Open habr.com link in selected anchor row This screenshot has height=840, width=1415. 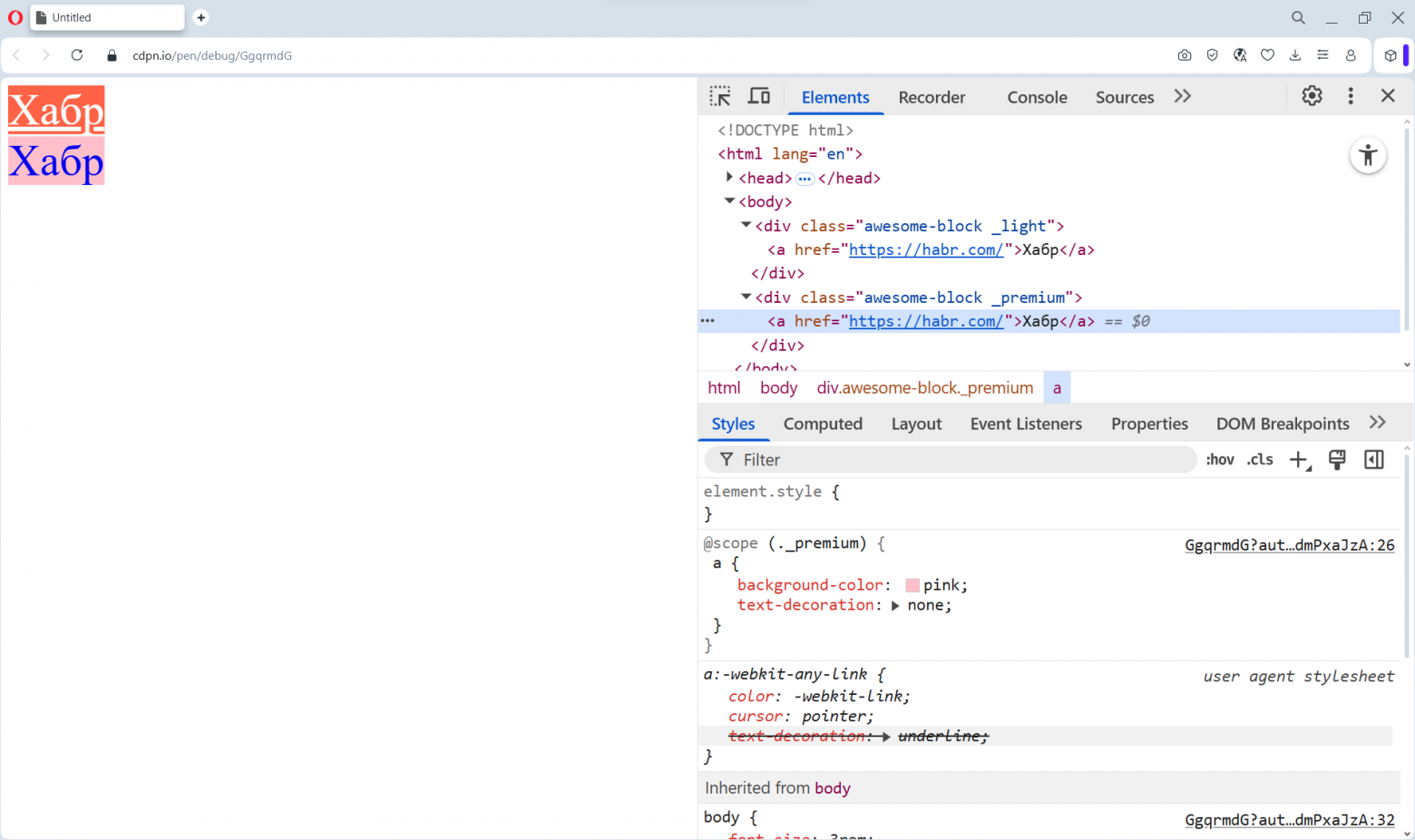tap(926, 321)
